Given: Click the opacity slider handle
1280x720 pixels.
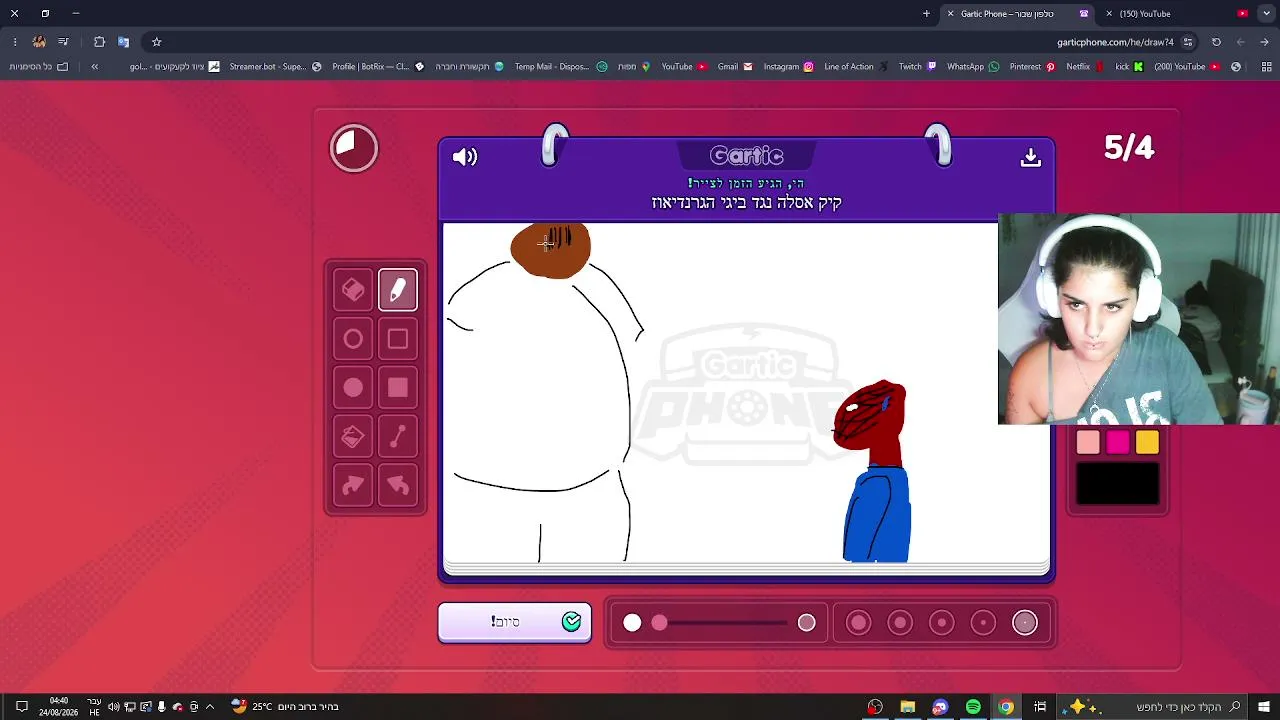Looking at the screenshot, I should coord(659,623).
